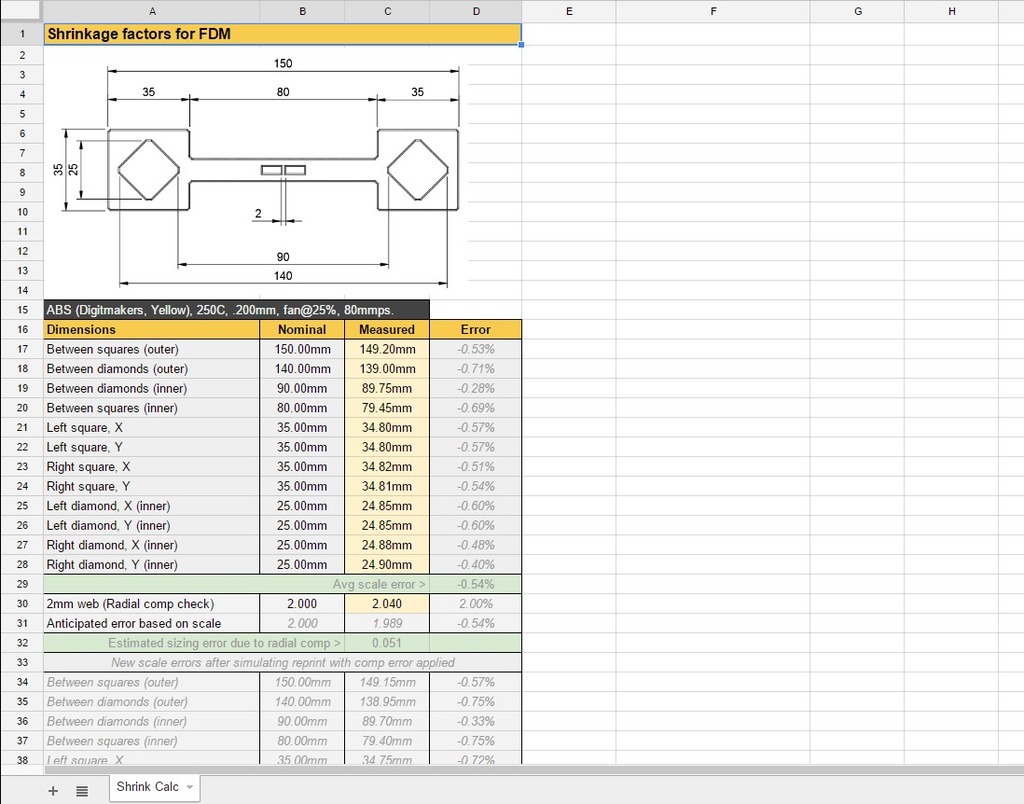The image size is (1024, 804).
Task: Select column A header
Action: tap(151, 11)
